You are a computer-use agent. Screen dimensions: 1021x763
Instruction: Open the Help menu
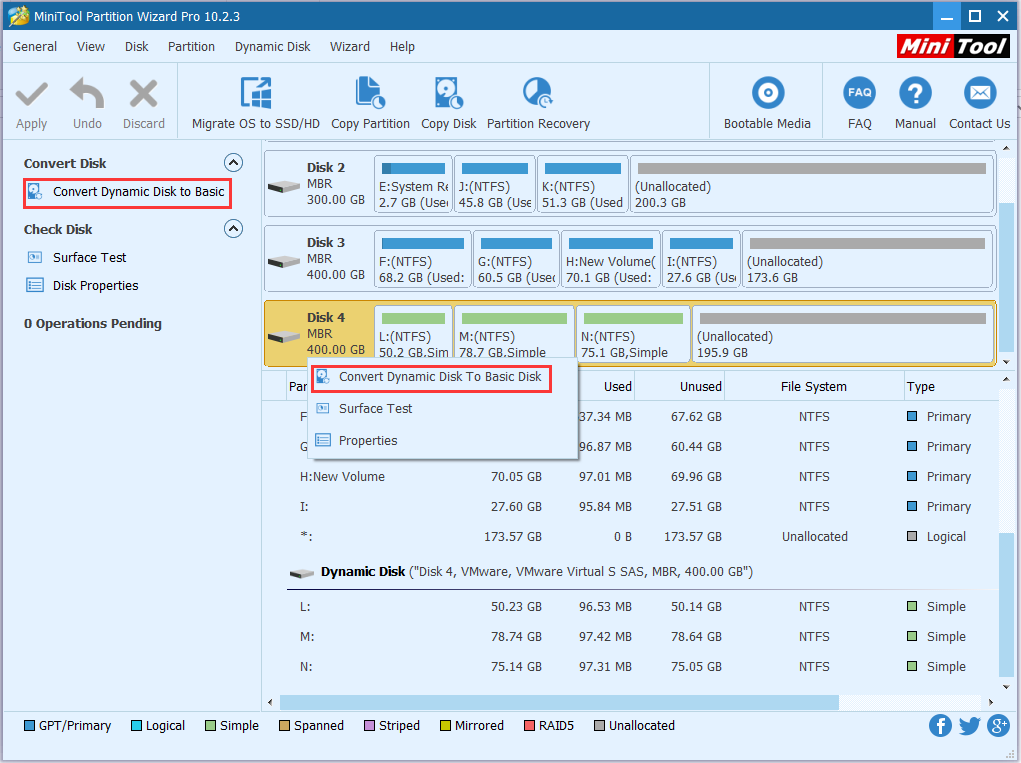[402, 47]
